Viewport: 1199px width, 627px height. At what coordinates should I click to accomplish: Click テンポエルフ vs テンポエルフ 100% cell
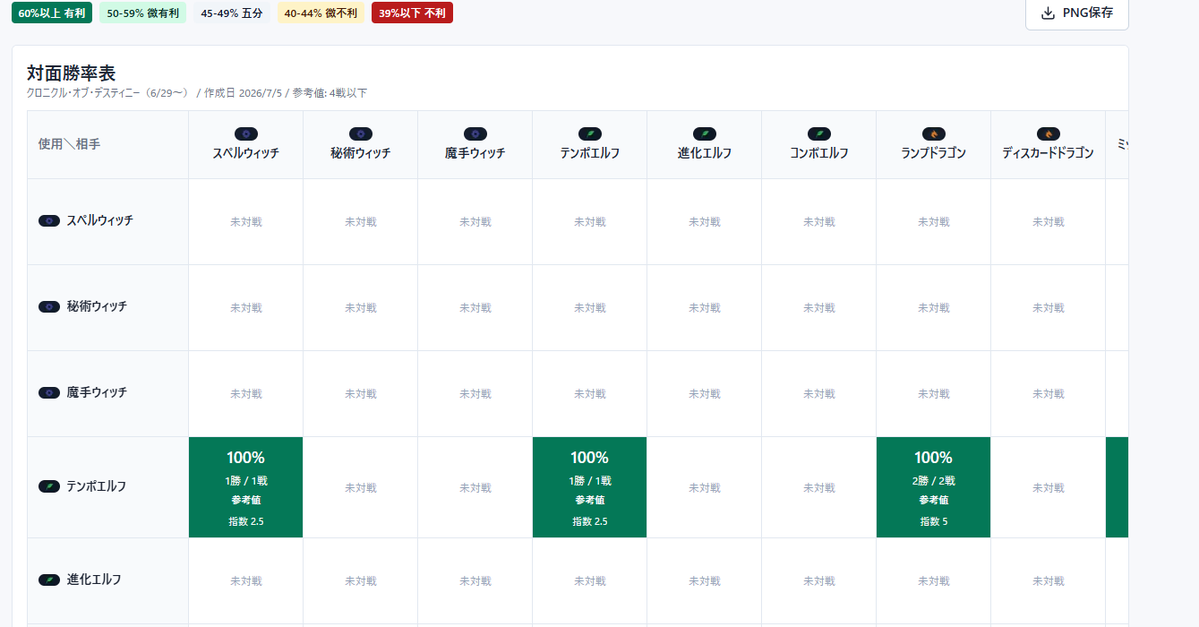(590, 487)
